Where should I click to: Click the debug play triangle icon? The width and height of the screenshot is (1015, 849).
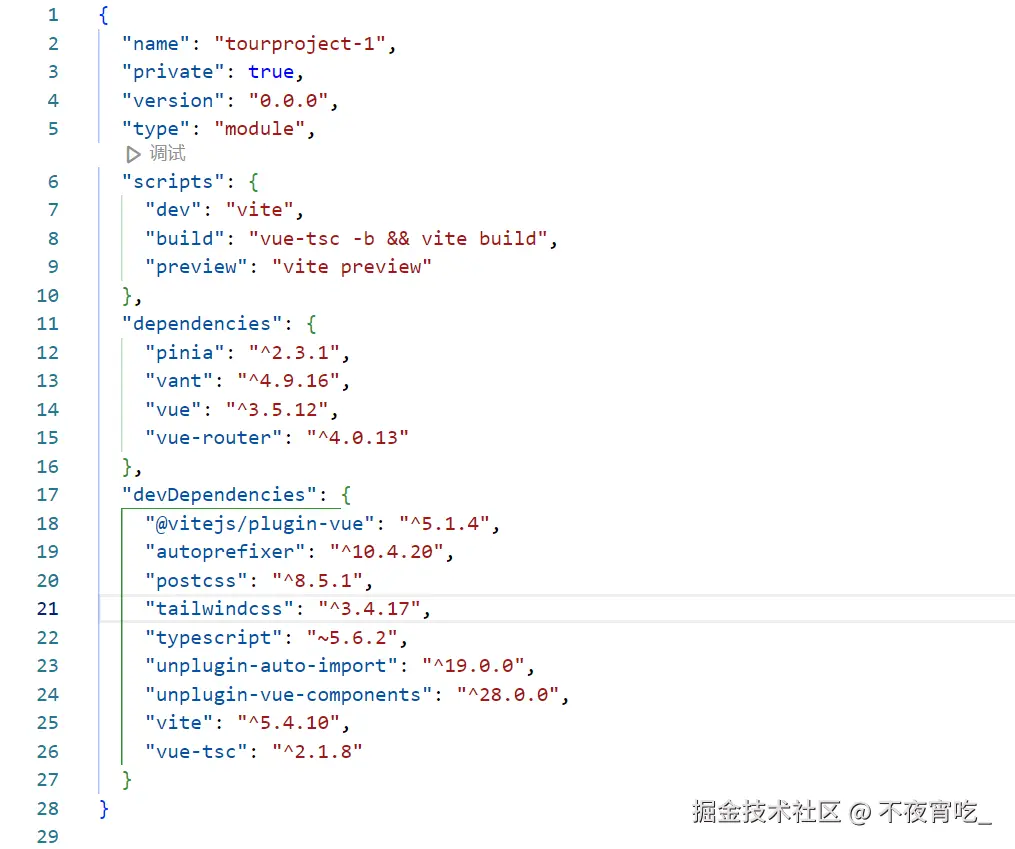point(133,154)
